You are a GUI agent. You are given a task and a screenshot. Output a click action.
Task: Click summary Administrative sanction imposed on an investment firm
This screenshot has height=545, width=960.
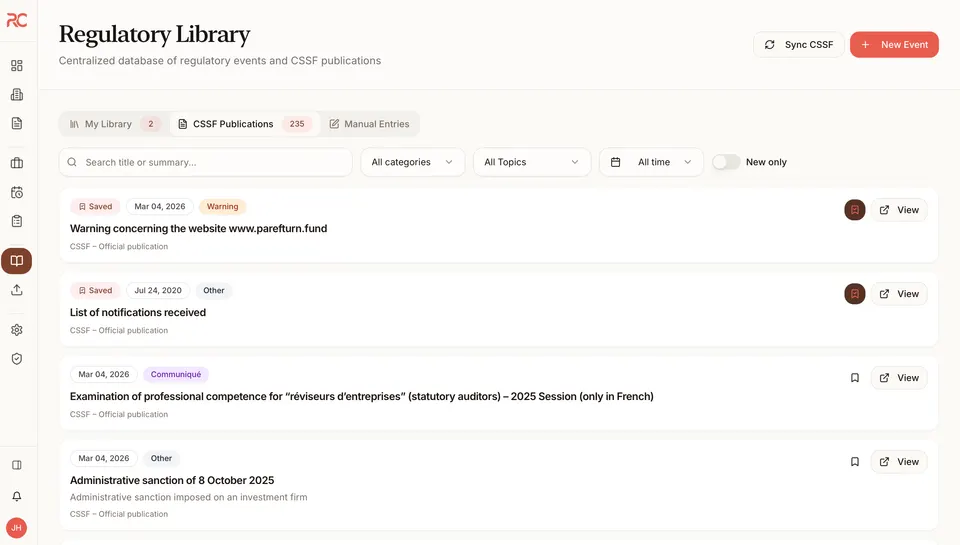(x=189, y=497)
